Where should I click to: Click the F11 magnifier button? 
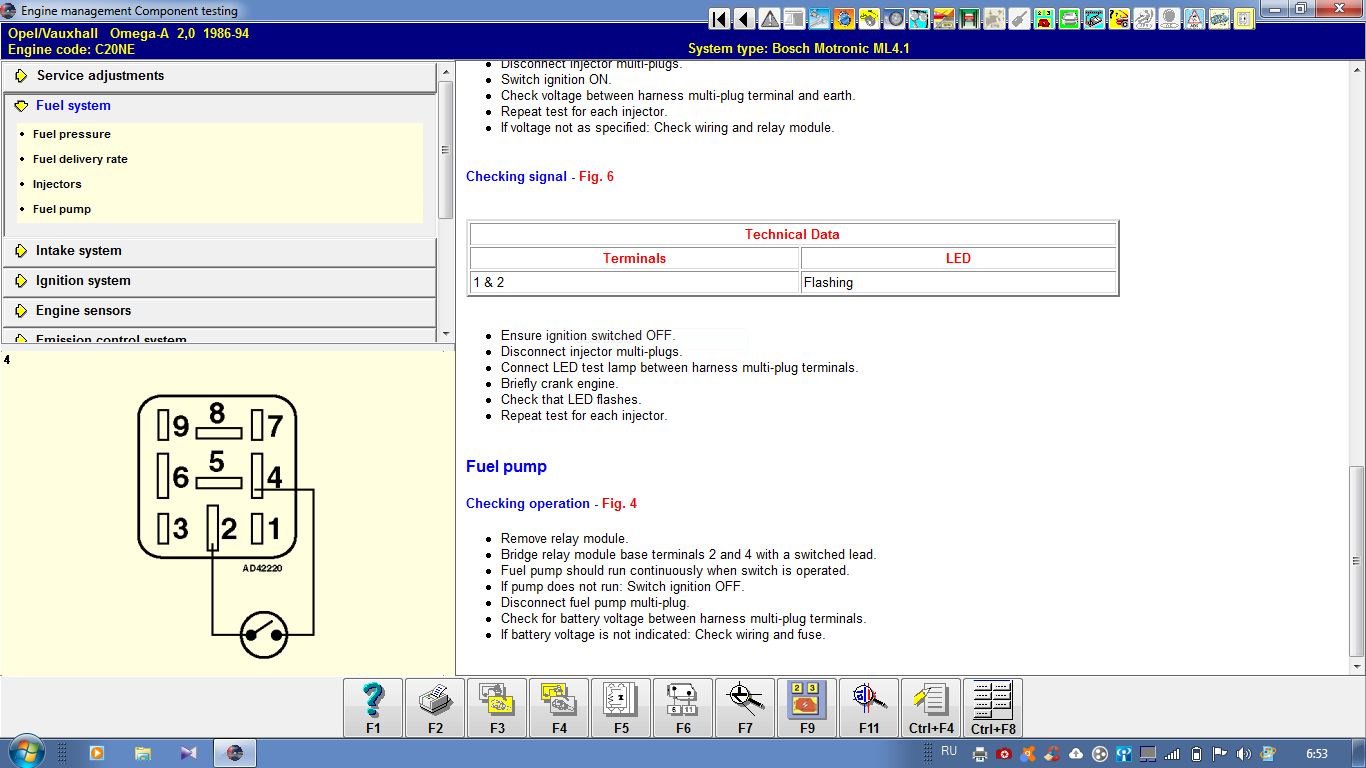tap(869, 708)
